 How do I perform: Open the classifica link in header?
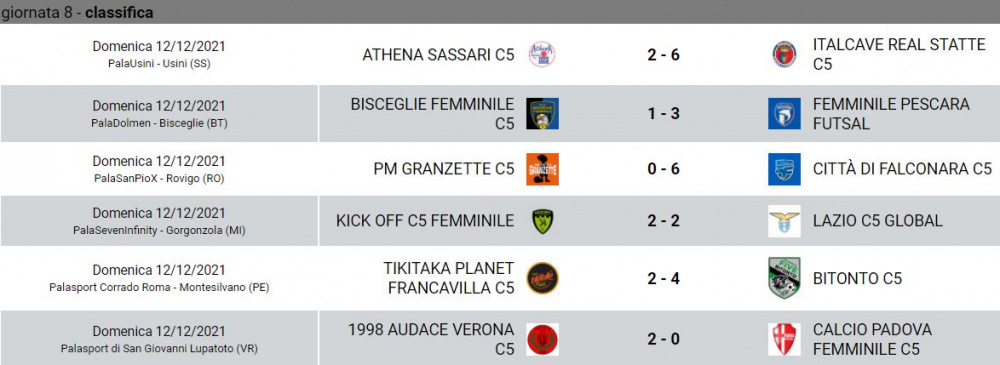coord(119,13)
